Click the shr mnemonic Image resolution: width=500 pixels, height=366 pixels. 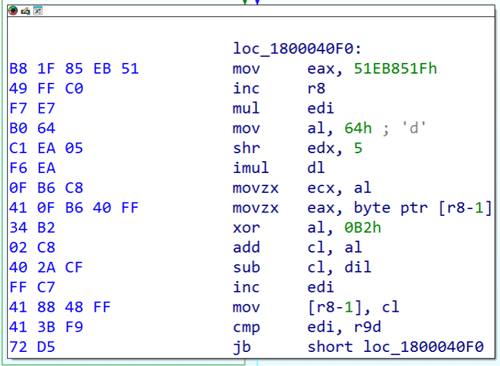point(246,148)
